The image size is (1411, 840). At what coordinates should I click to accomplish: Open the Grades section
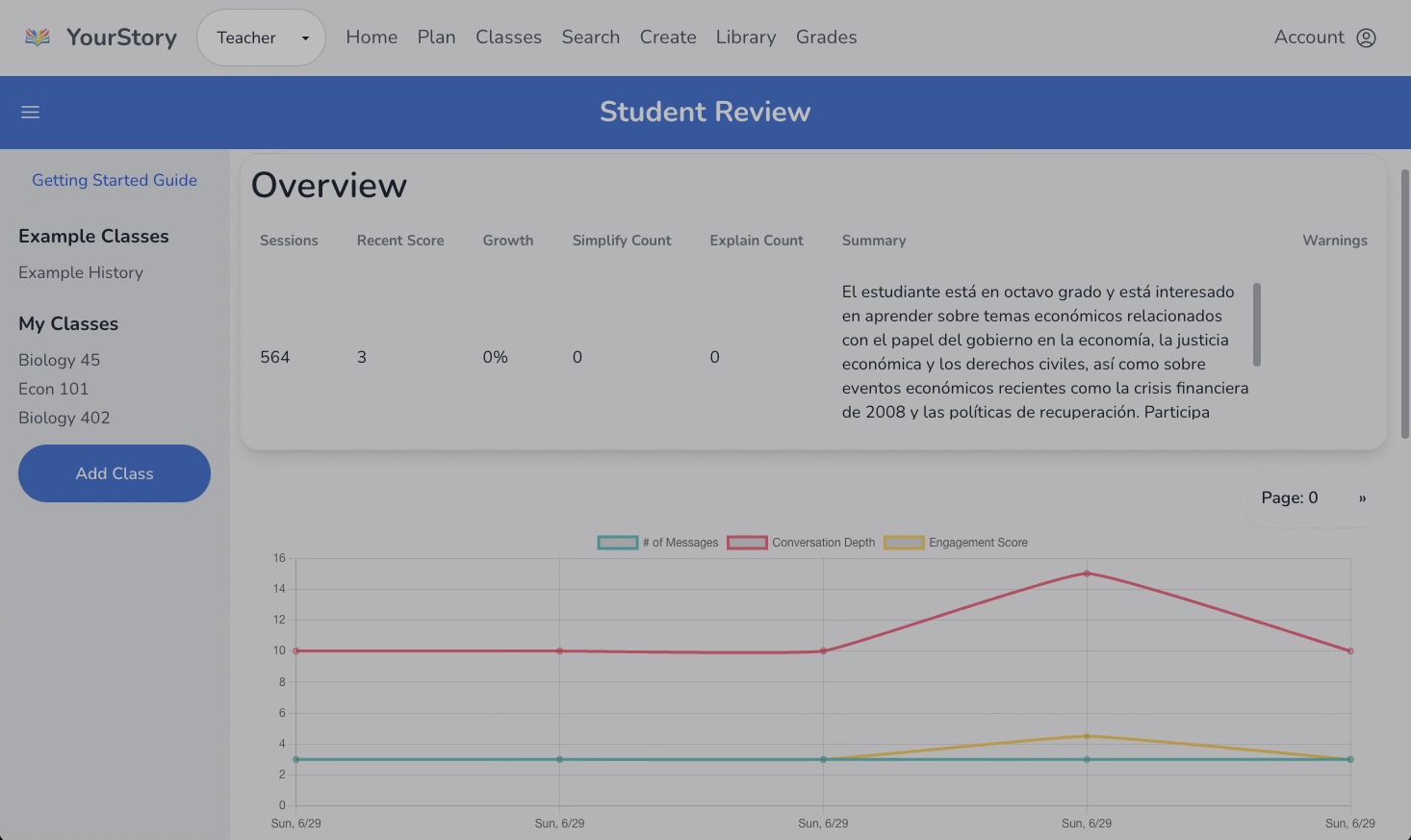(x=826, y=37)
